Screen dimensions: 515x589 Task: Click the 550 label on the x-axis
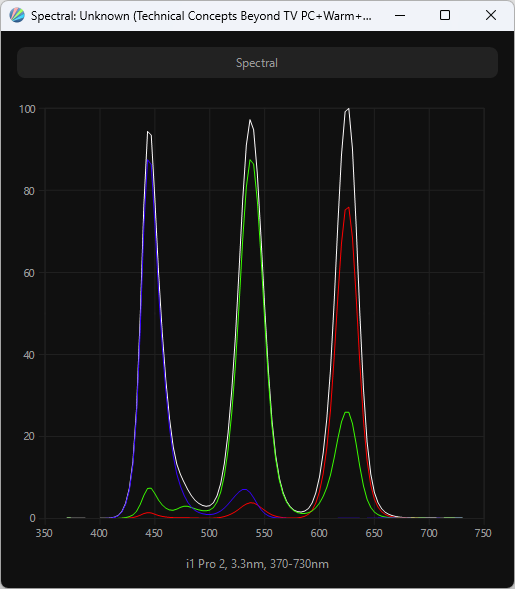264,533
